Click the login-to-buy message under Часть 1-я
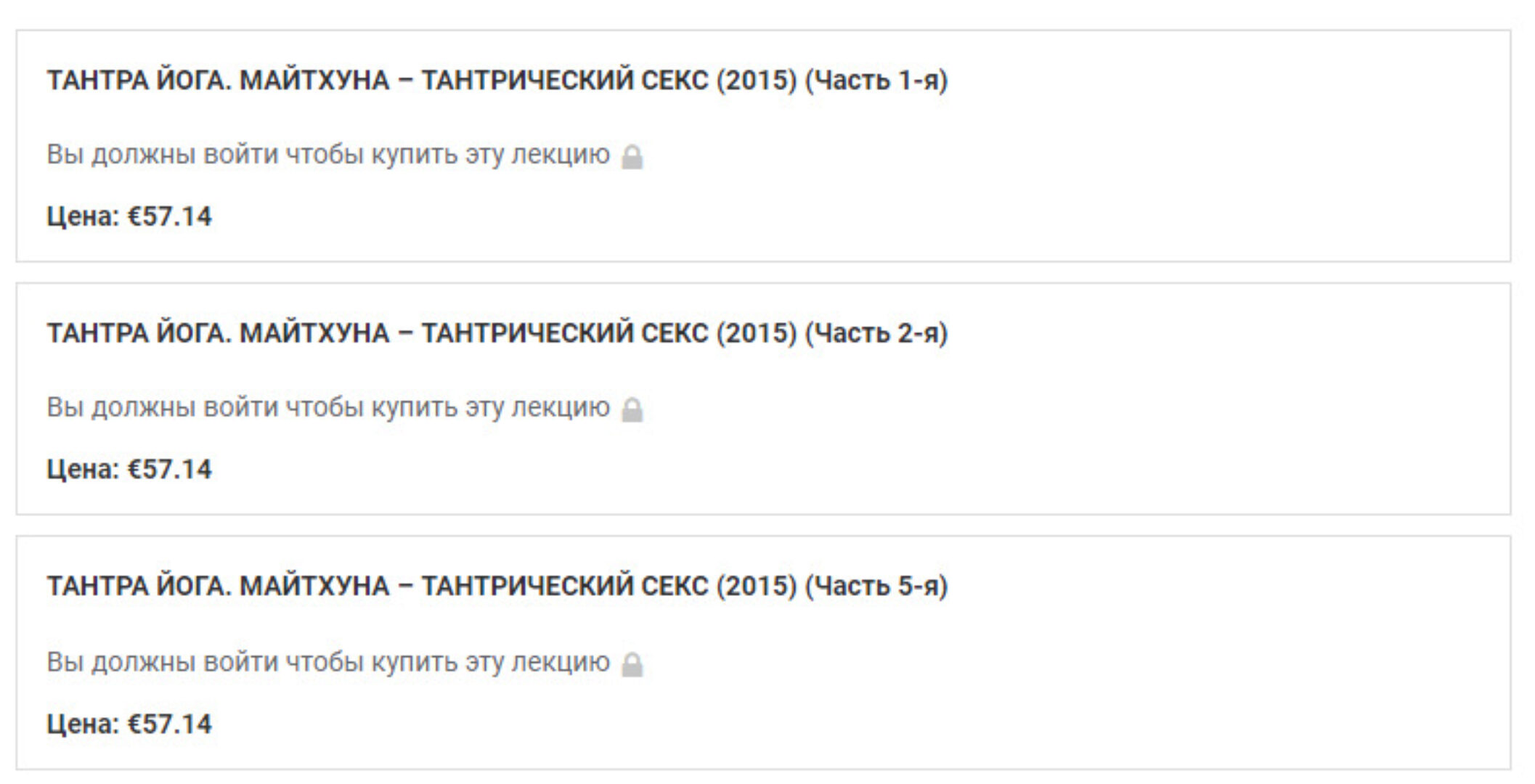 pyautogui.click(x=328, y=155)
